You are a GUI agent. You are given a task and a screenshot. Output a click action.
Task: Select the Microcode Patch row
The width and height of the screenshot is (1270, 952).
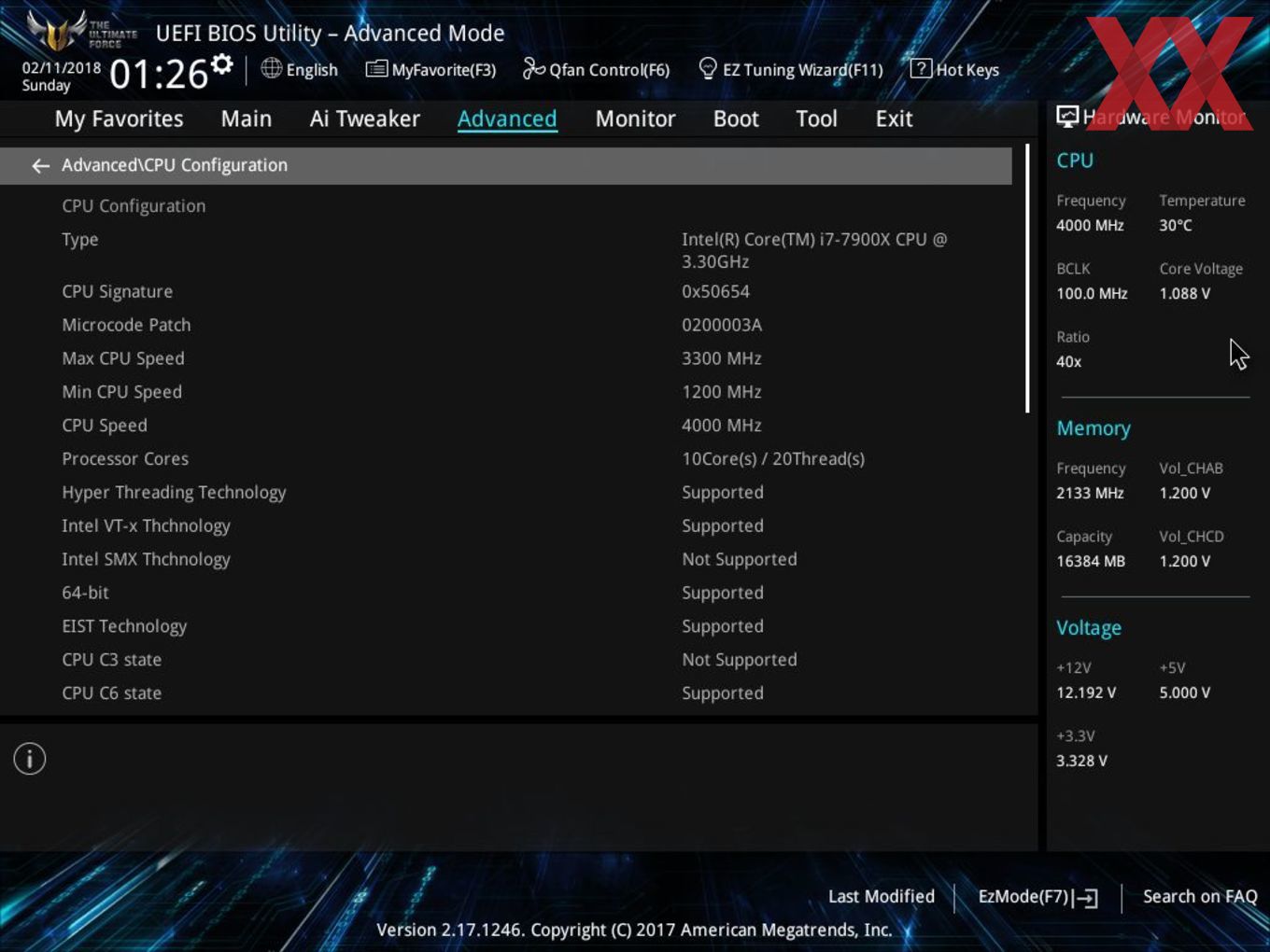126,325
